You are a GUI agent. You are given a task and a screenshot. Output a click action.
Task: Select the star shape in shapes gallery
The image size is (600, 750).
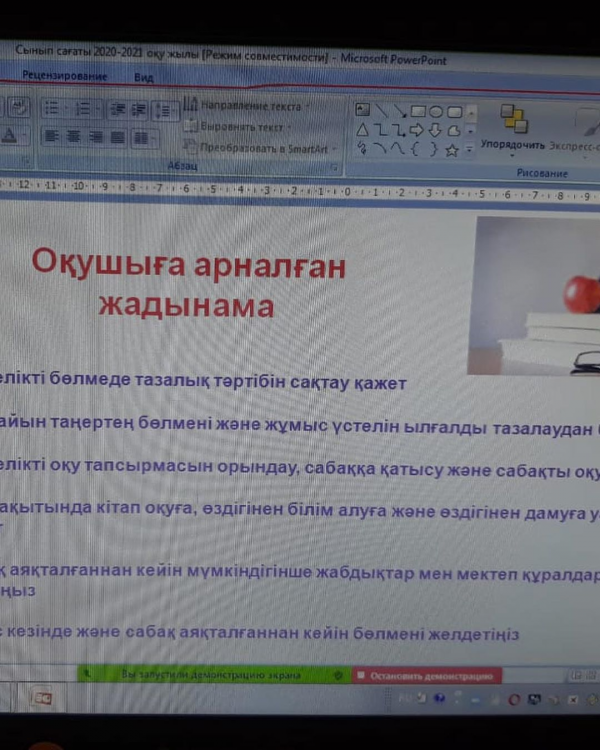tap(452, 149)
